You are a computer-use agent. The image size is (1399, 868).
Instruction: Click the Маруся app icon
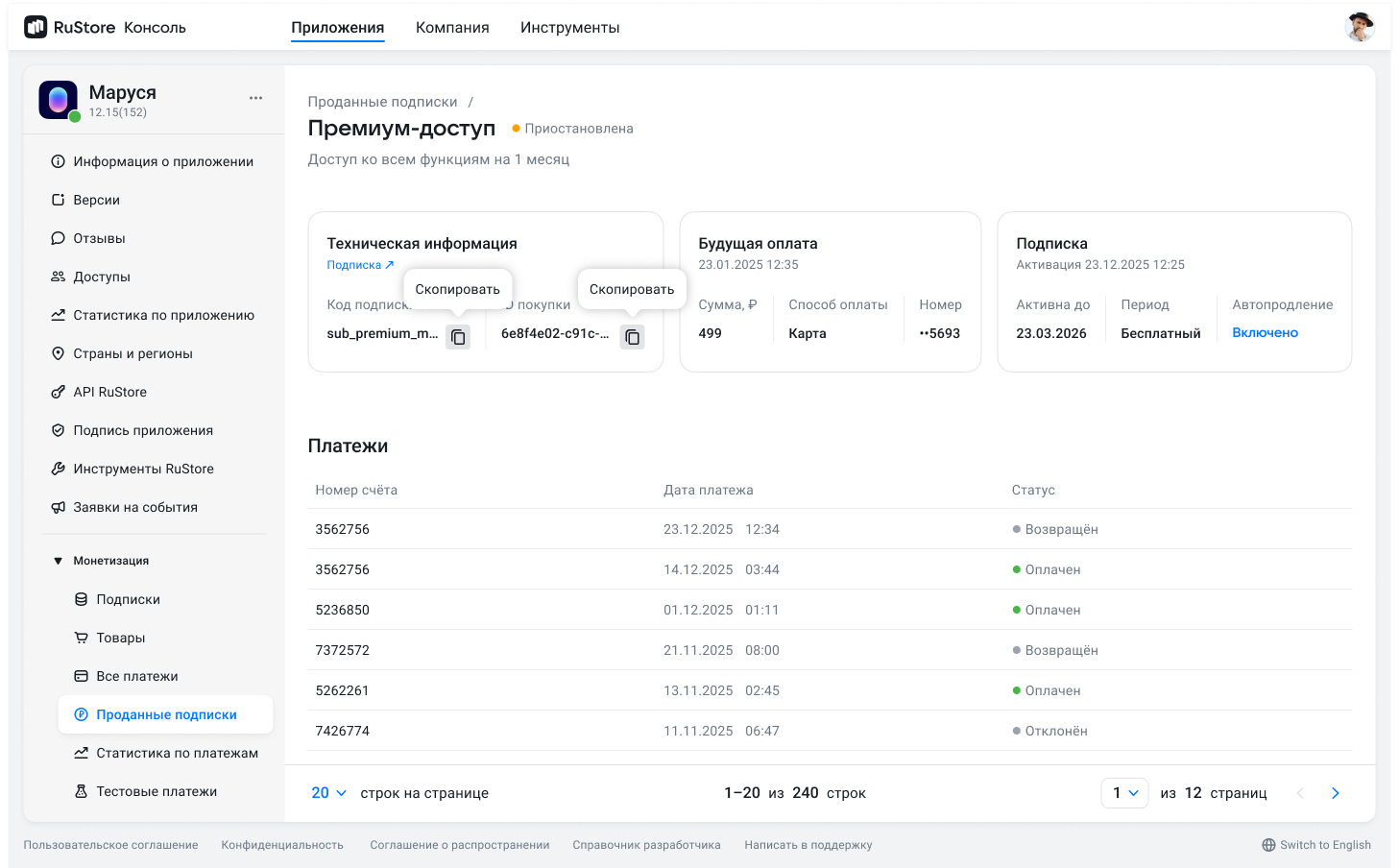click(x=58, y=100)
